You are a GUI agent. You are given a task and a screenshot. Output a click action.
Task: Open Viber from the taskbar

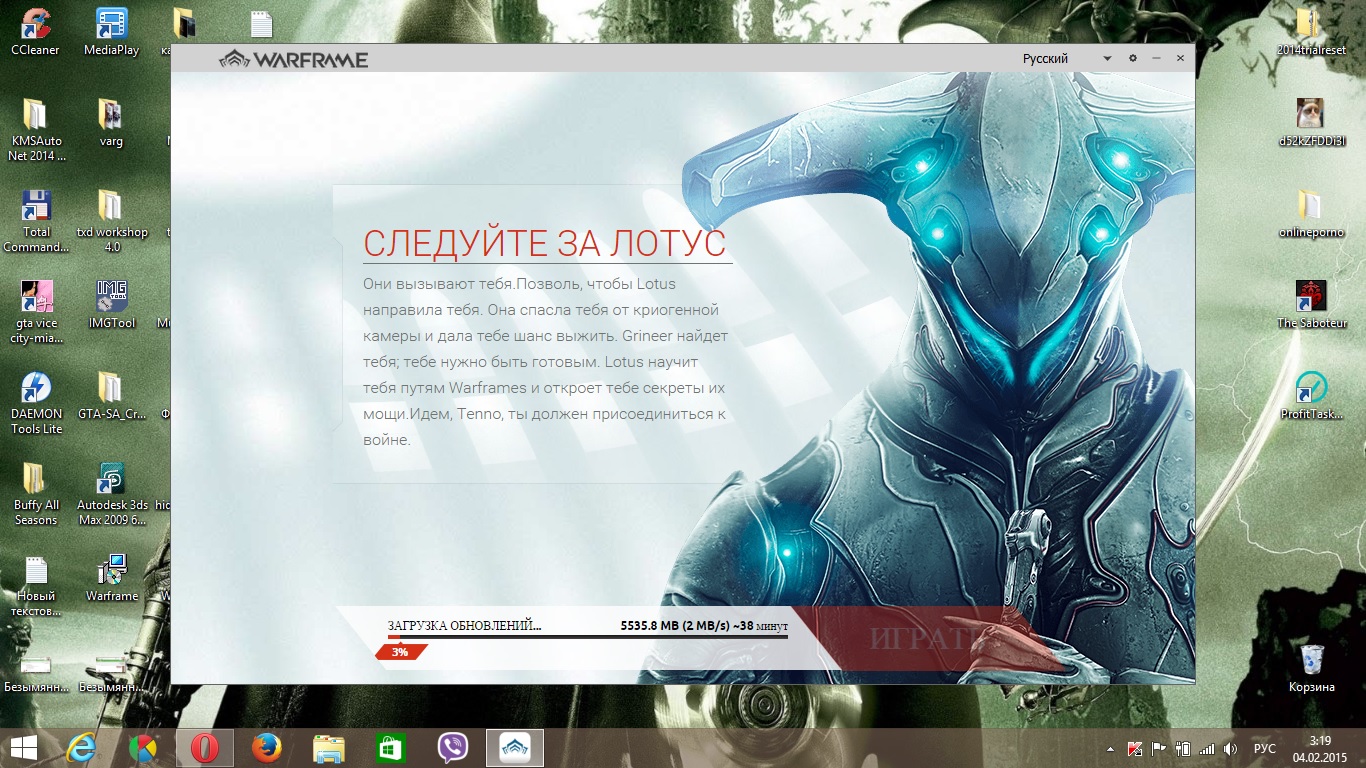[453, 748]
